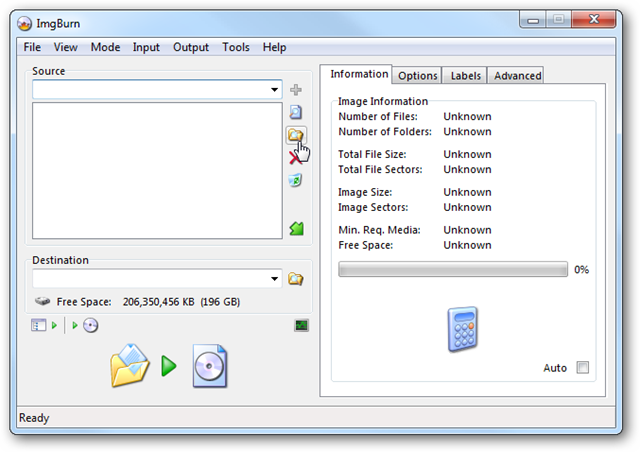Click the large green Build play arrow
The width and height of the screenshot is (640, 452).
pyautogui.click(x=169, y=366)
